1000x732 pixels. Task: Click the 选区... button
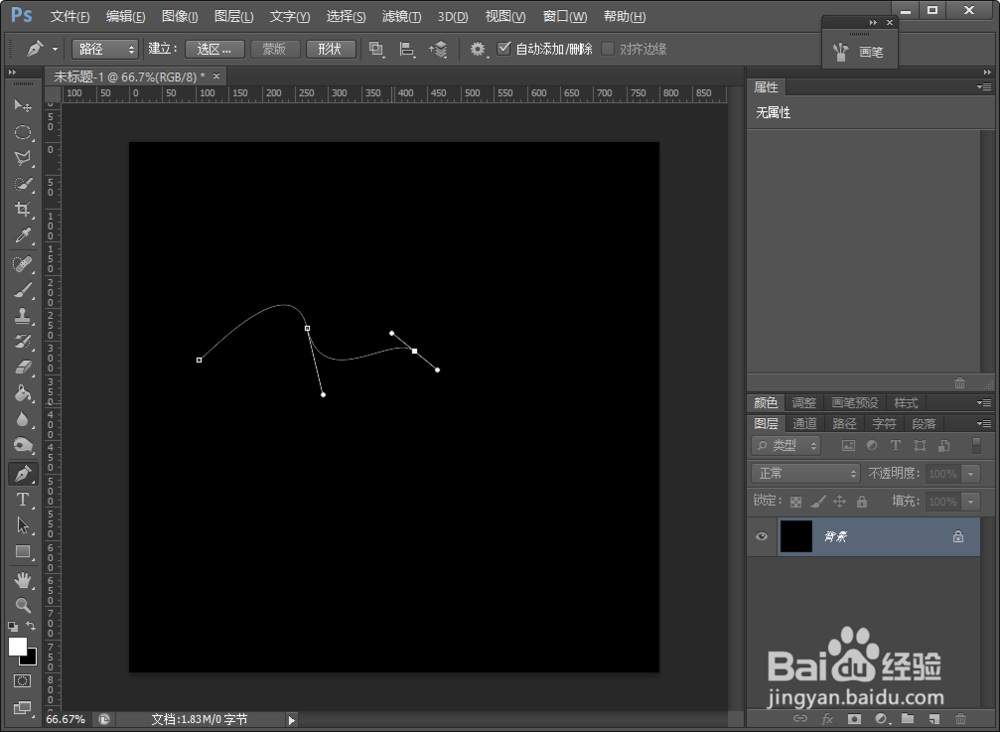tap(215, 49)
